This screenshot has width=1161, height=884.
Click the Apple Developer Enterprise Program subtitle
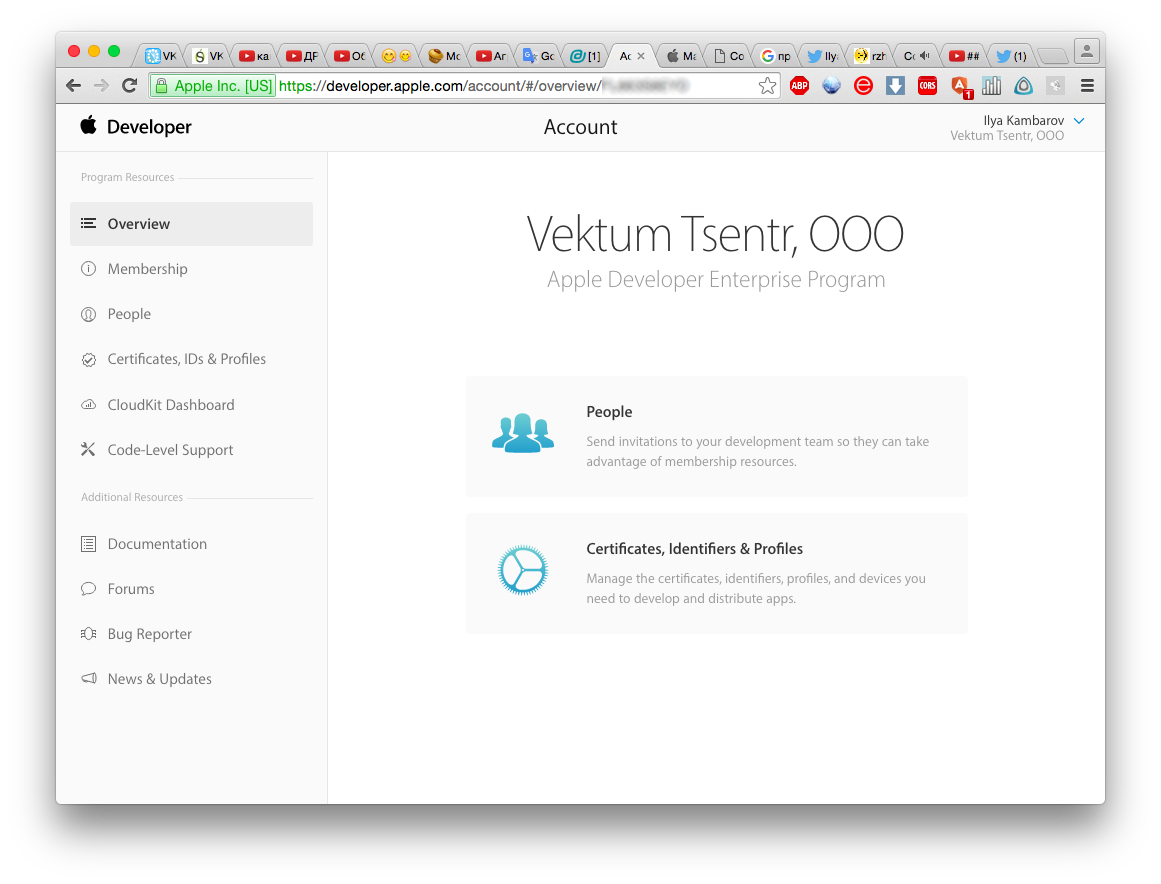(716, 279)
